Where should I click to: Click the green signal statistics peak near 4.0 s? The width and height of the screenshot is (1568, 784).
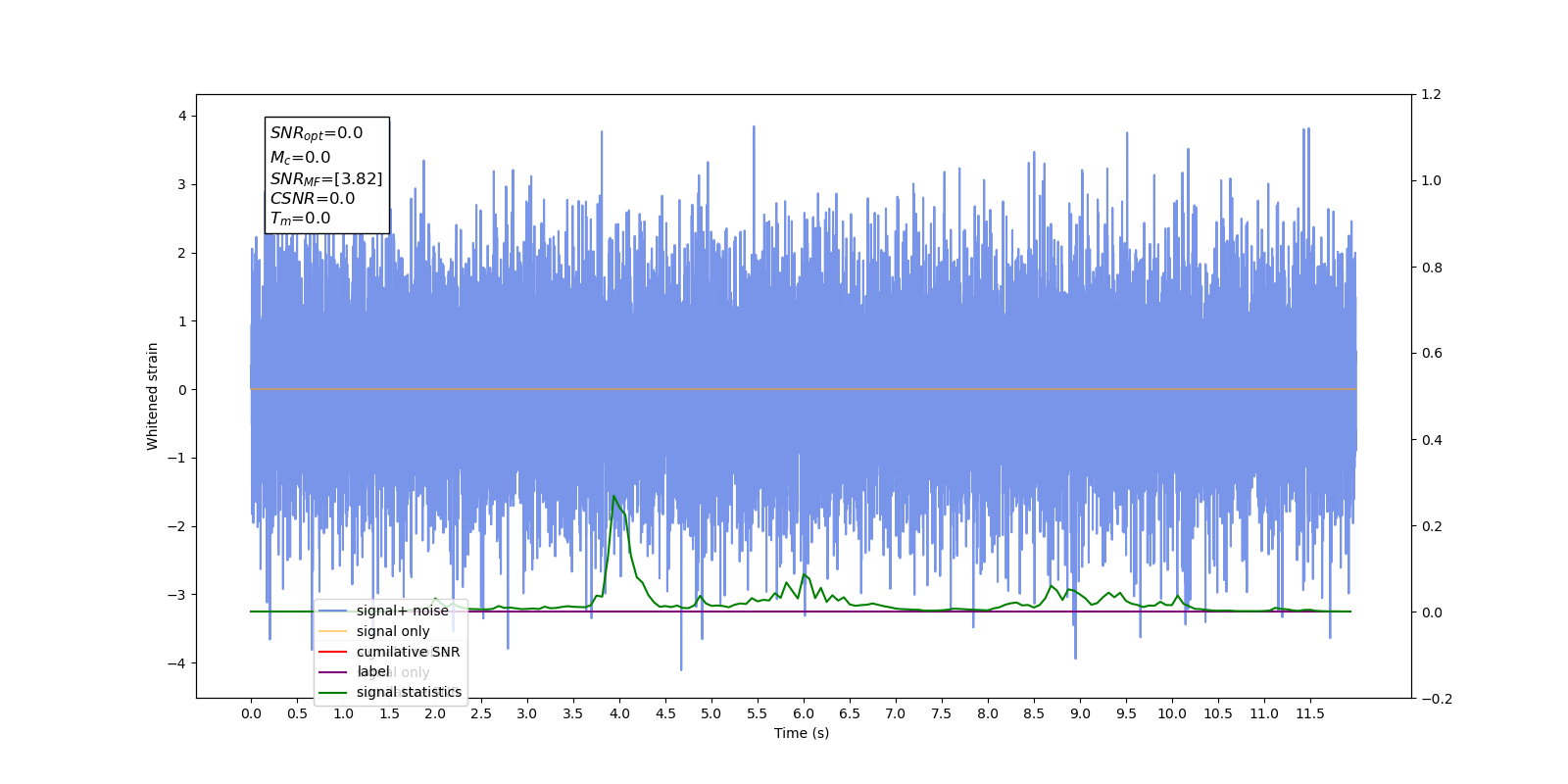[614, 497]
